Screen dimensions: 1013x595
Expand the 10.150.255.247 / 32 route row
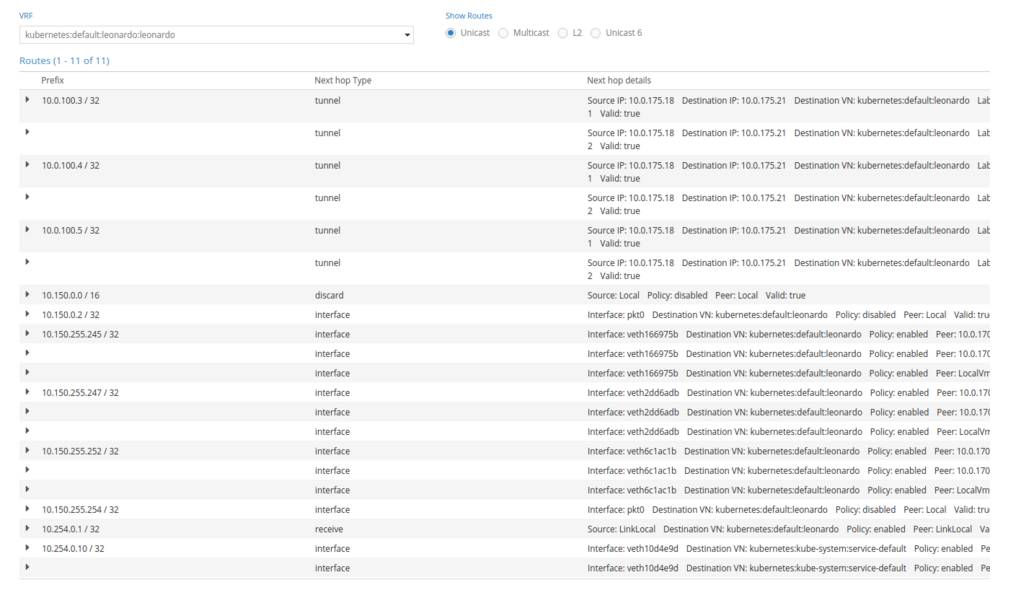tap(27, 392)
